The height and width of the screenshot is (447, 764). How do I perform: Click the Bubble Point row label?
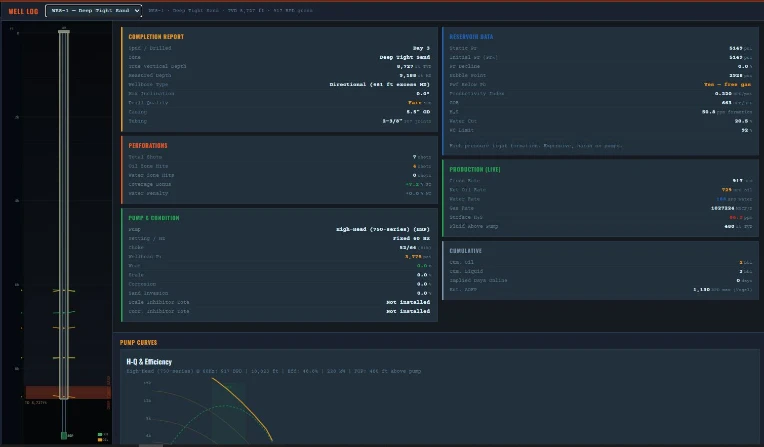tap(468, 75)
